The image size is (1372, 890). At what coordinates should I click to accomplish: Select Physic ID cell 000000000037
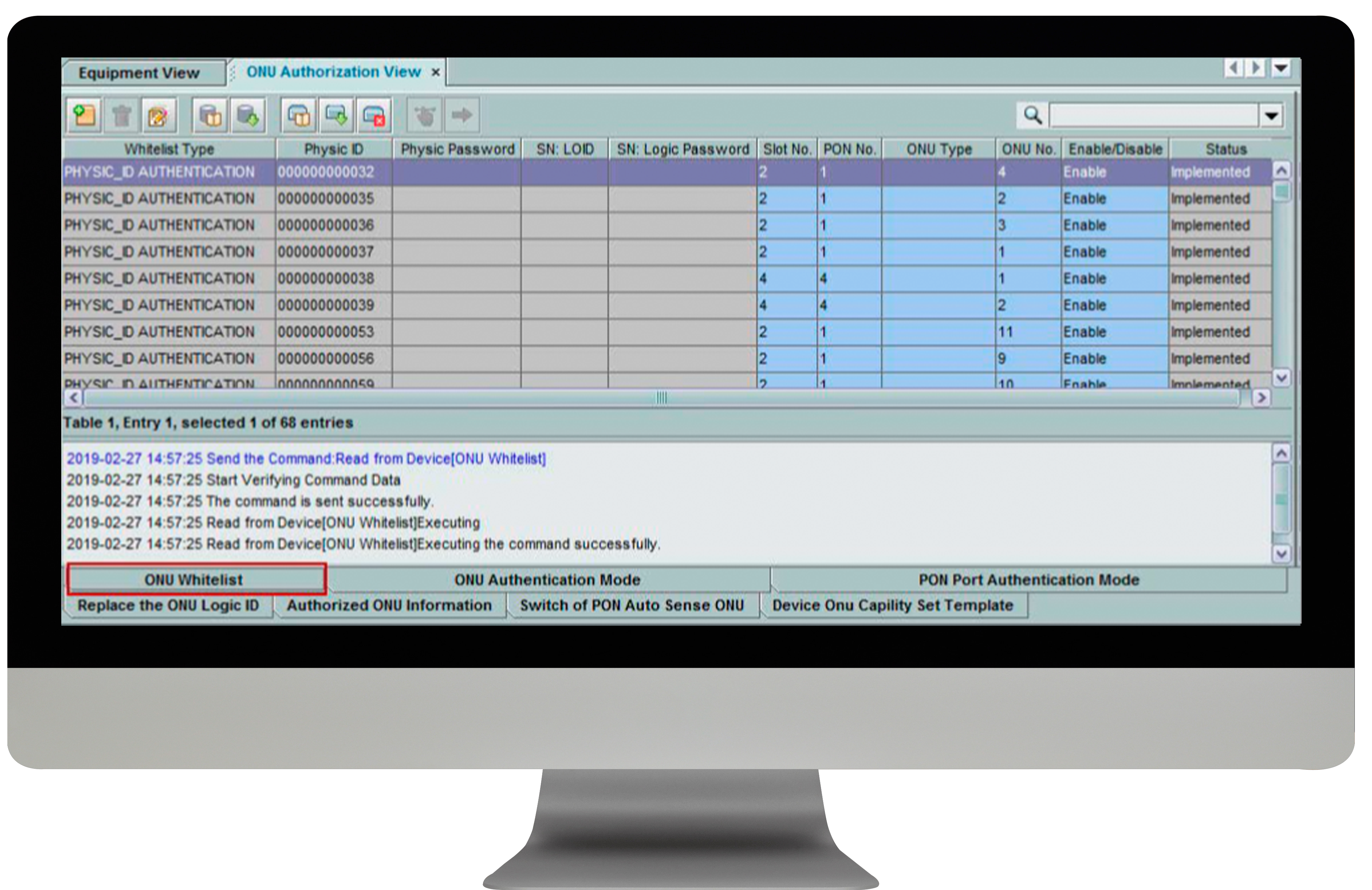pos(335,252)
